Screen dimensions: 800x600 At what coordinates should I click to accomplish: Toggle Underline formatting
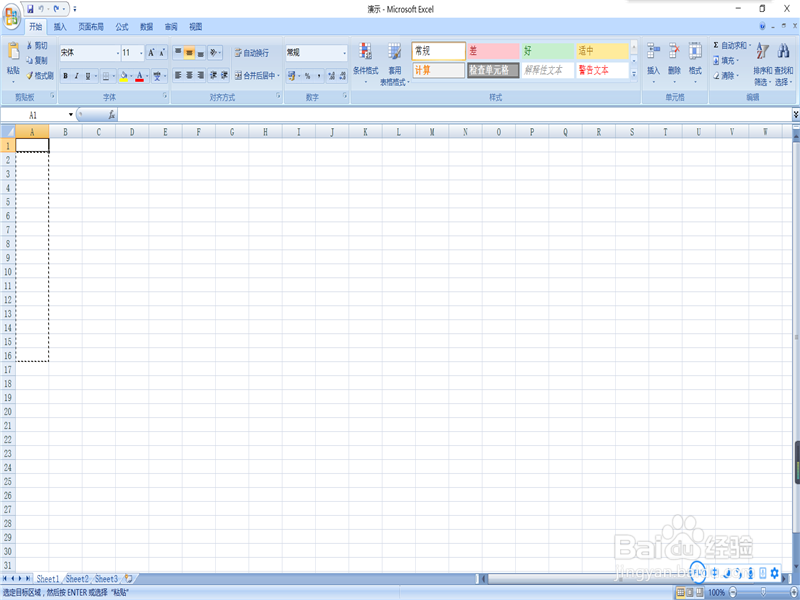coord(88,76)
